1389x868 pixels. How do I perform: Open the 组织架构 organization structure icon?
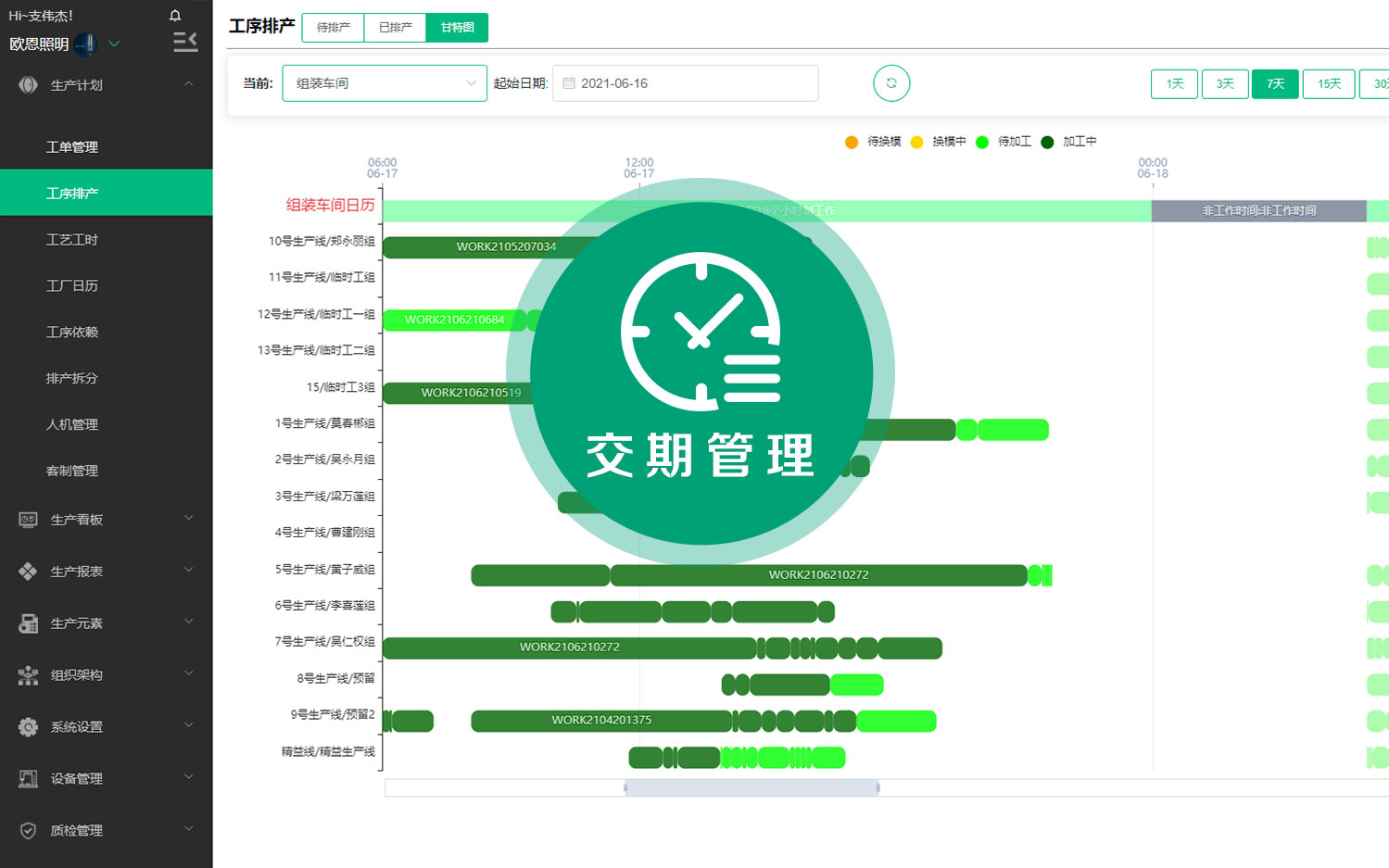(x=28, y=674)
